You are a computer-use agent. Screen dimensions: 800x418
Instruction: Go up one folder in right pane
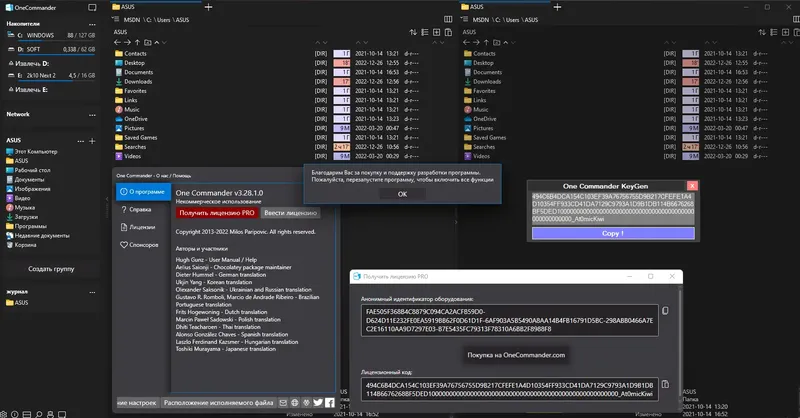pos(486,42)
